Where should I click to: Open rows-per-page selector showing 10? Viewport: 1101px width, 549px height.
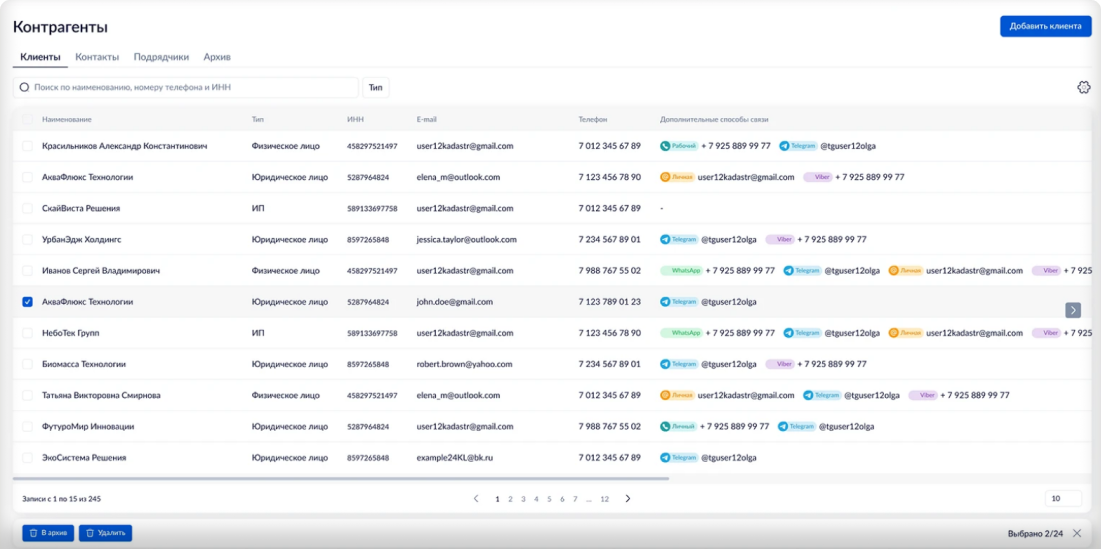click(x=1063, y=498)
